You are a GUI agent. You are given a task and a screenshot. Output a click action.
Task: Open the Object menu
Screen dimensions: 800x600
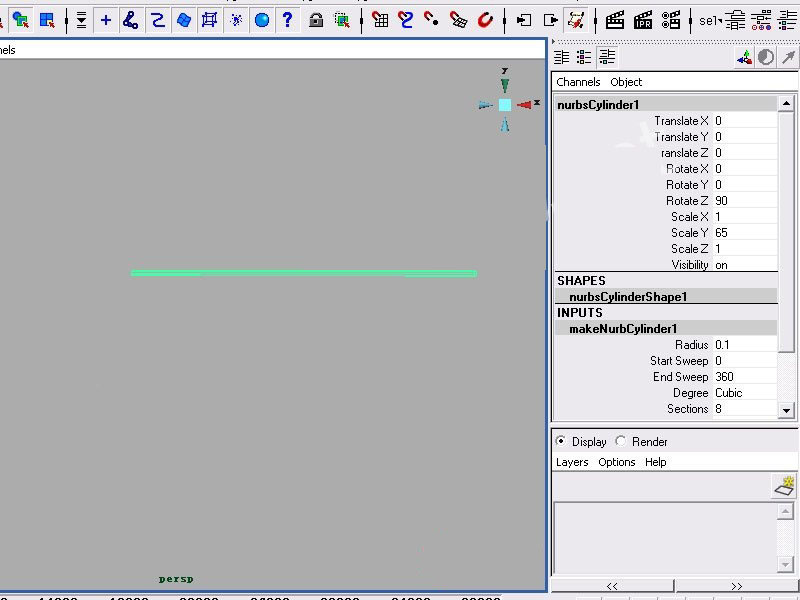tap(626, 82)
